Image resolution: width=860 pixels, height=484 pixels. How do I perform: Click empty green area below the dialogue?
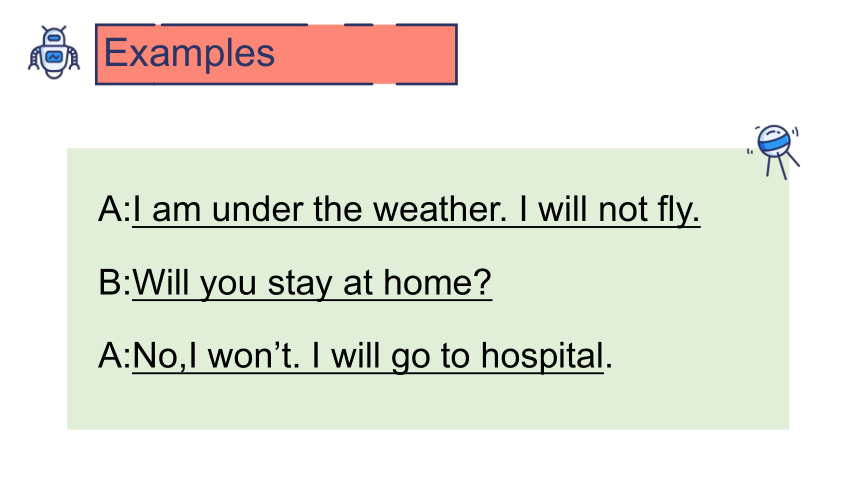(428, 403)
